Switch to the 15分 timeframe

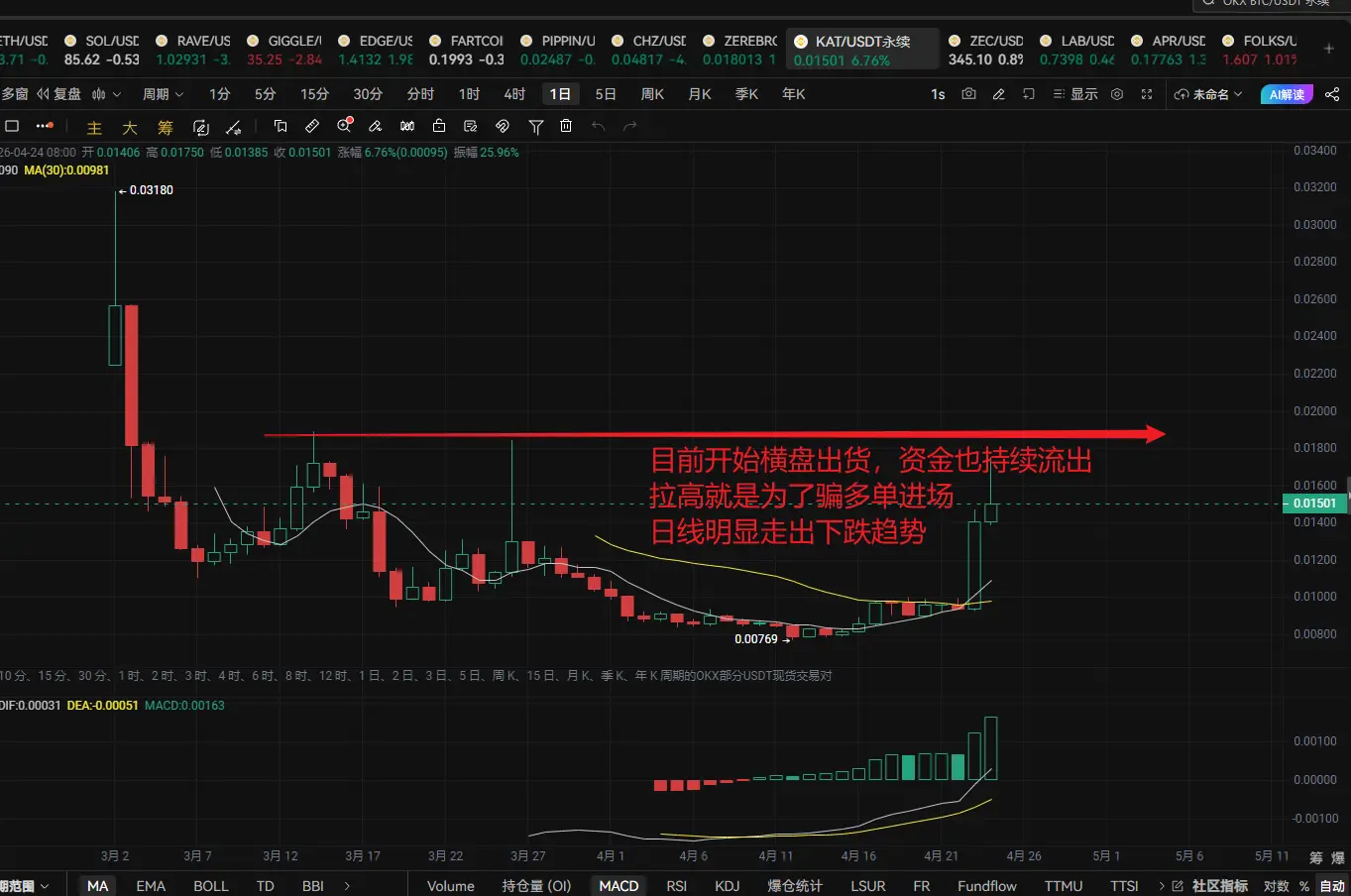pos(314,94)
